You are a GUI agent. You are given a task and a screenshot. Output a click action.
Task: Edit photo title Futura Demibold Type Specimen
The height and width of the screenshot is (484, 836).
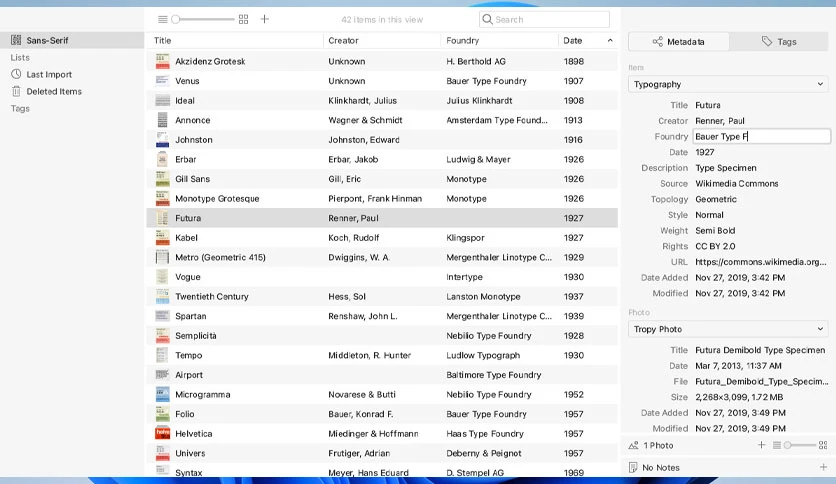[x=760, y=350]
